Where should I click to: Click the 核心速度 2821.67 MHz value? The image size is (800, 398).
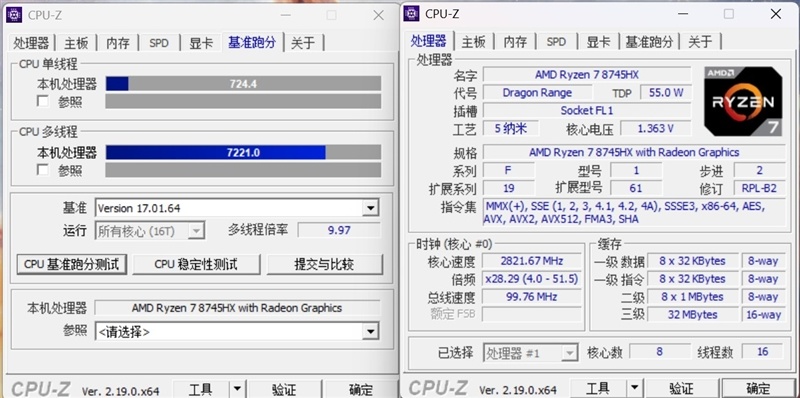click(x=532, y=261)
